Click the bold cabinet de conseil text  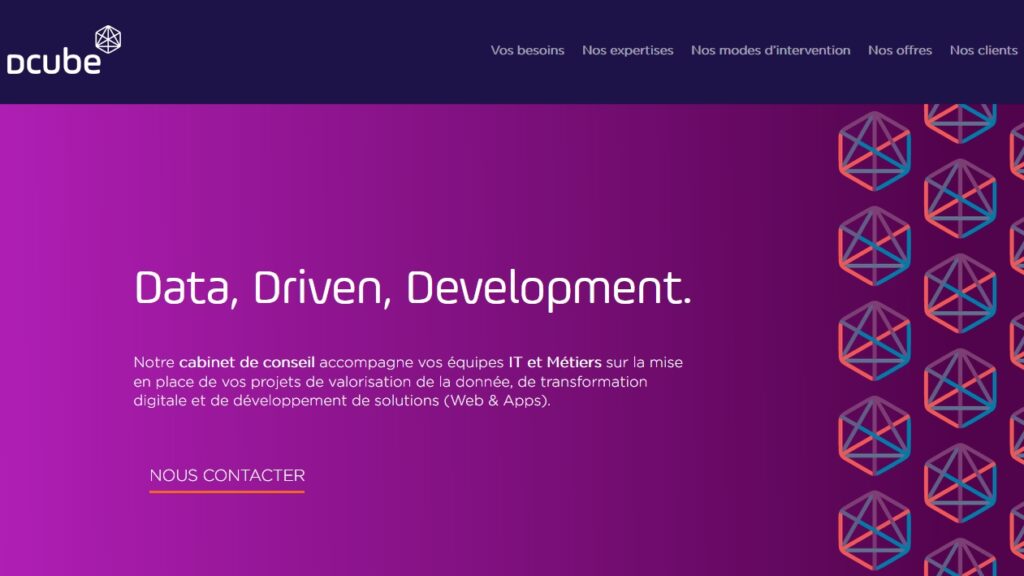coord(247,362)
